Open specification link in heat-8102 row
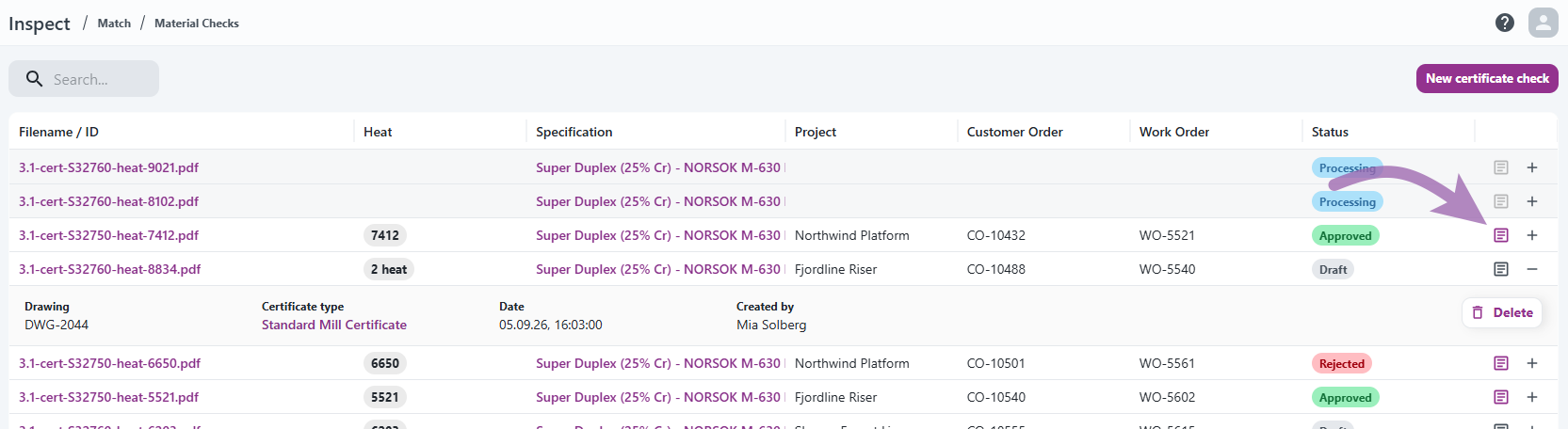1568x429 pixels. [658, 201]
